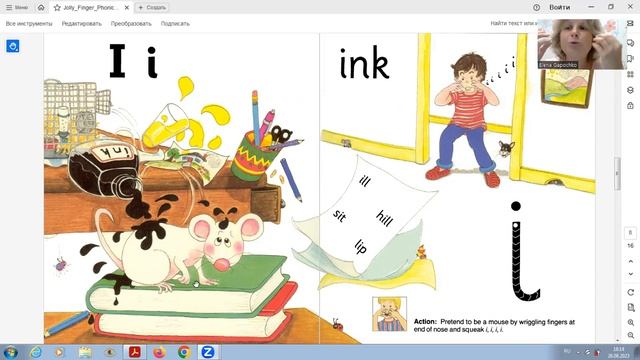
Task: Open the Редактировать menu
Action: click(82, 24)
